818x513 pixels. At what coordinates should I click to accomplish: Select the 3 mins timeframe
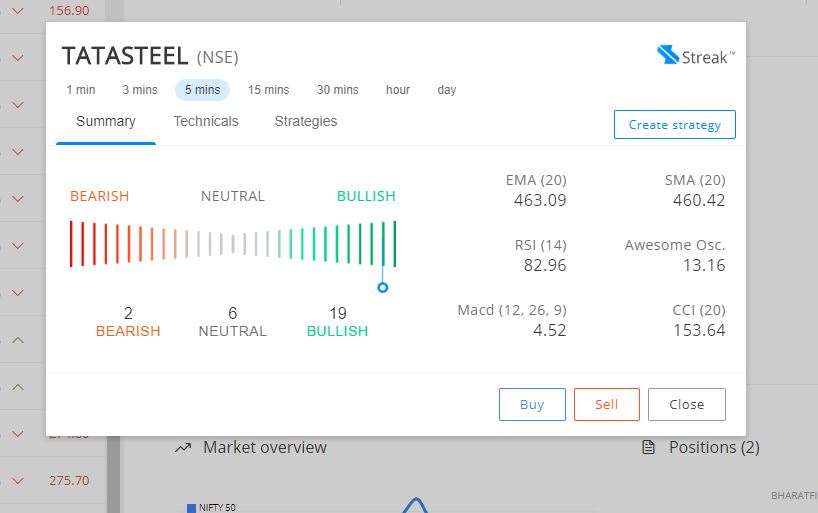coord(140,90)
